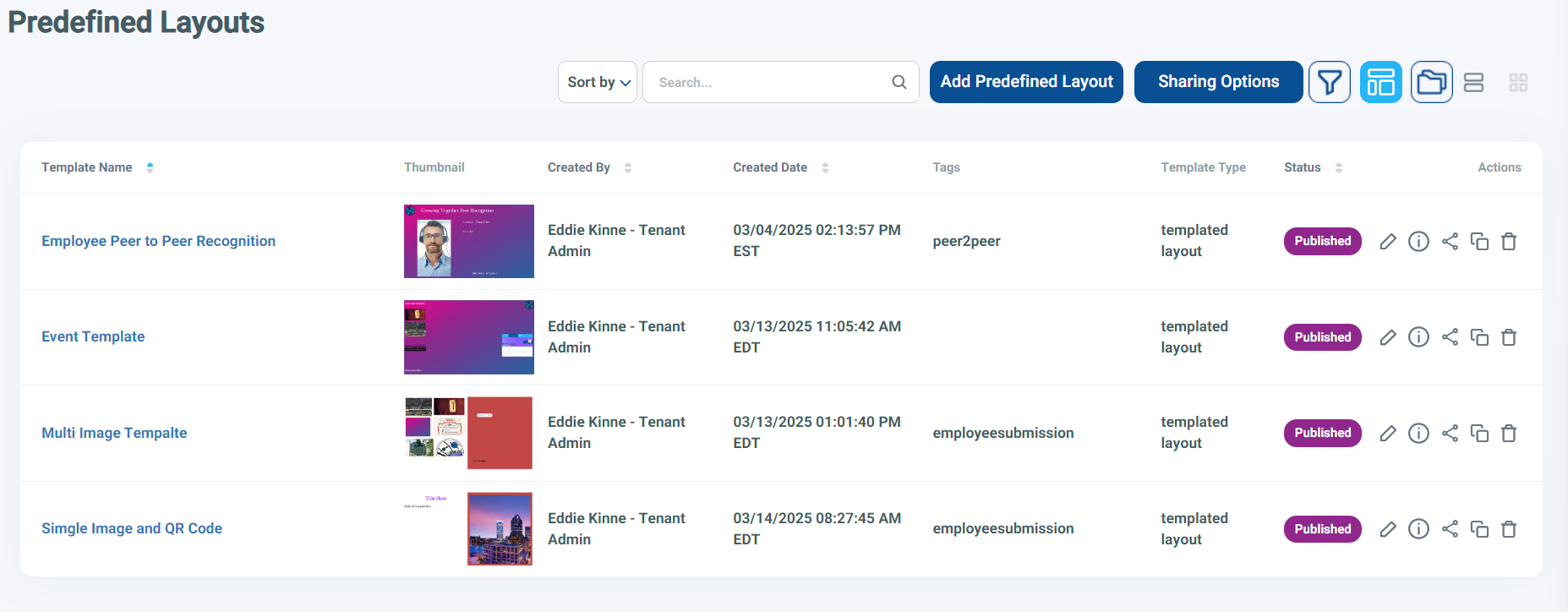Open the Sort by dropdown
Image resolution: width=1568 pixels, height=612 pixels.
[598, 82]
